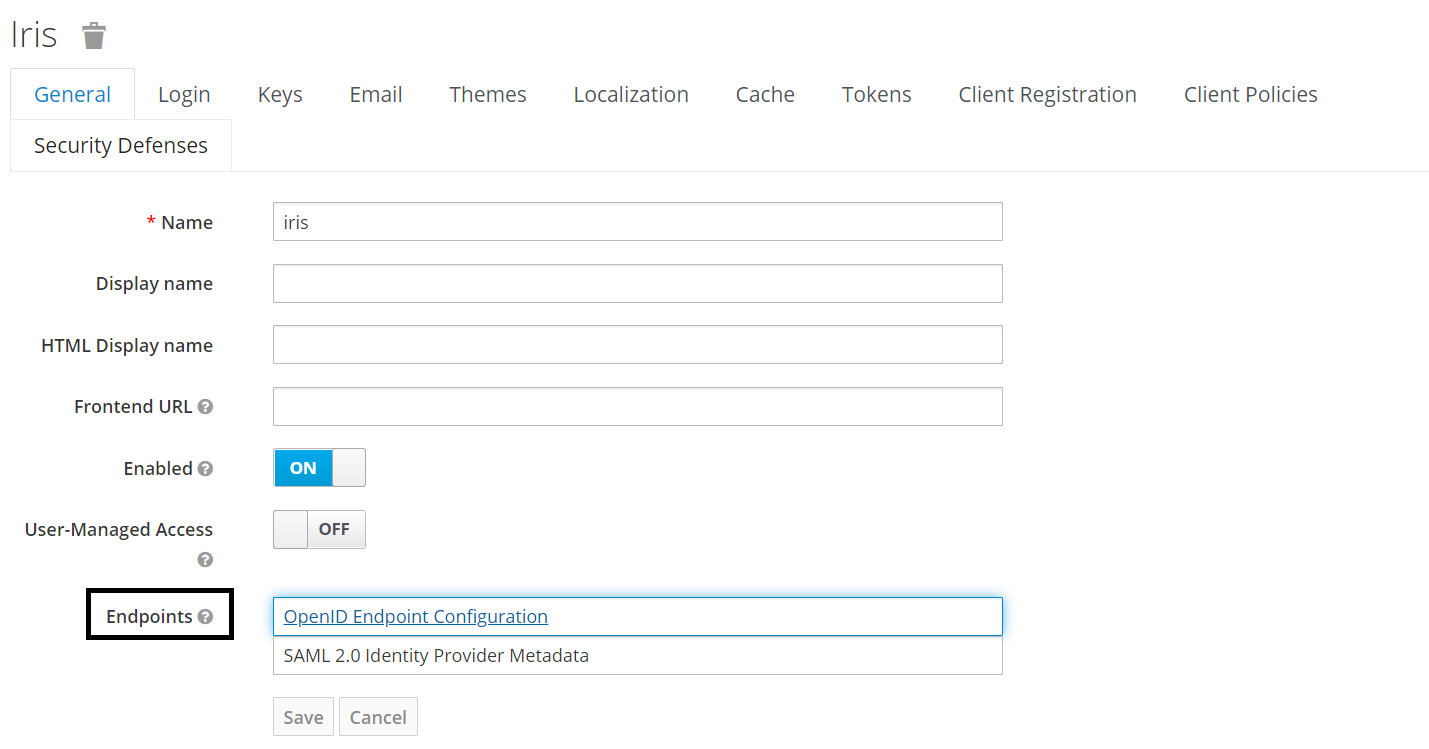Open OpenID Endpoint Configuration link
This screenshot has height=749, width=1429.
pyautogui.click(x=415, y=617)
